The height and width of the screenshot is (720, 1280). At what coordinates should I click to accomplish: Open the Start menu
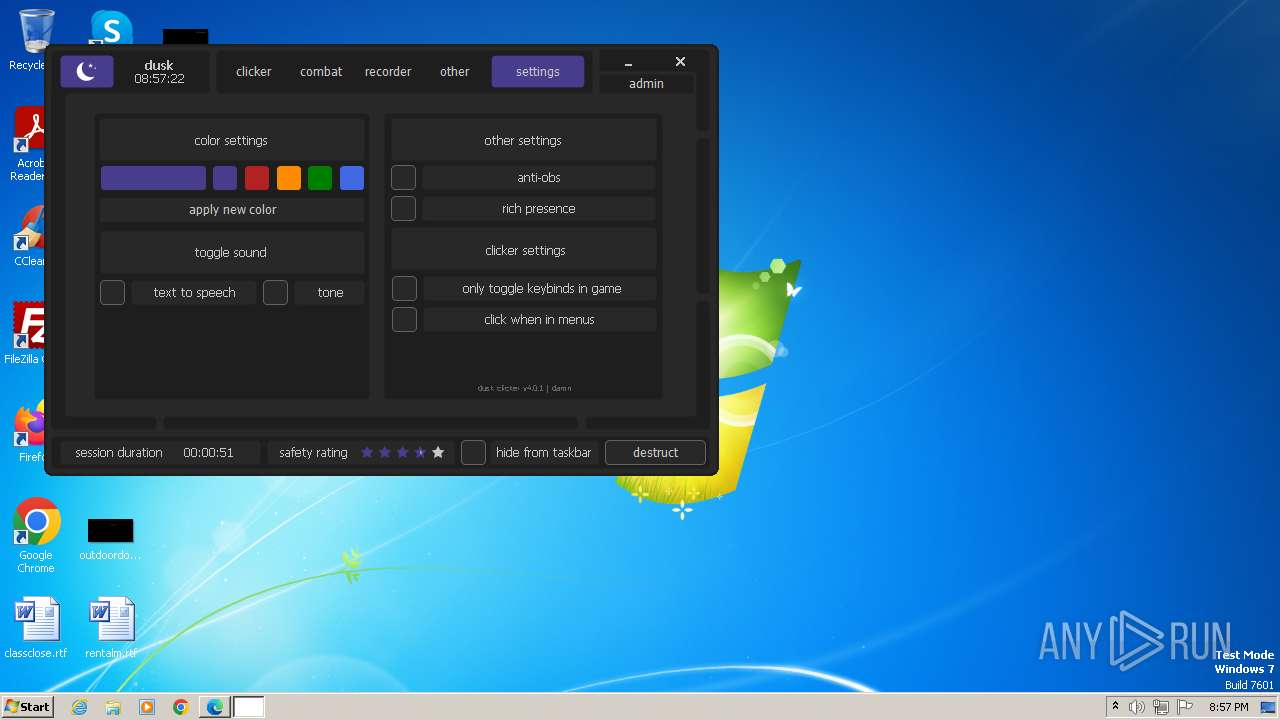[x=28, y=706]
